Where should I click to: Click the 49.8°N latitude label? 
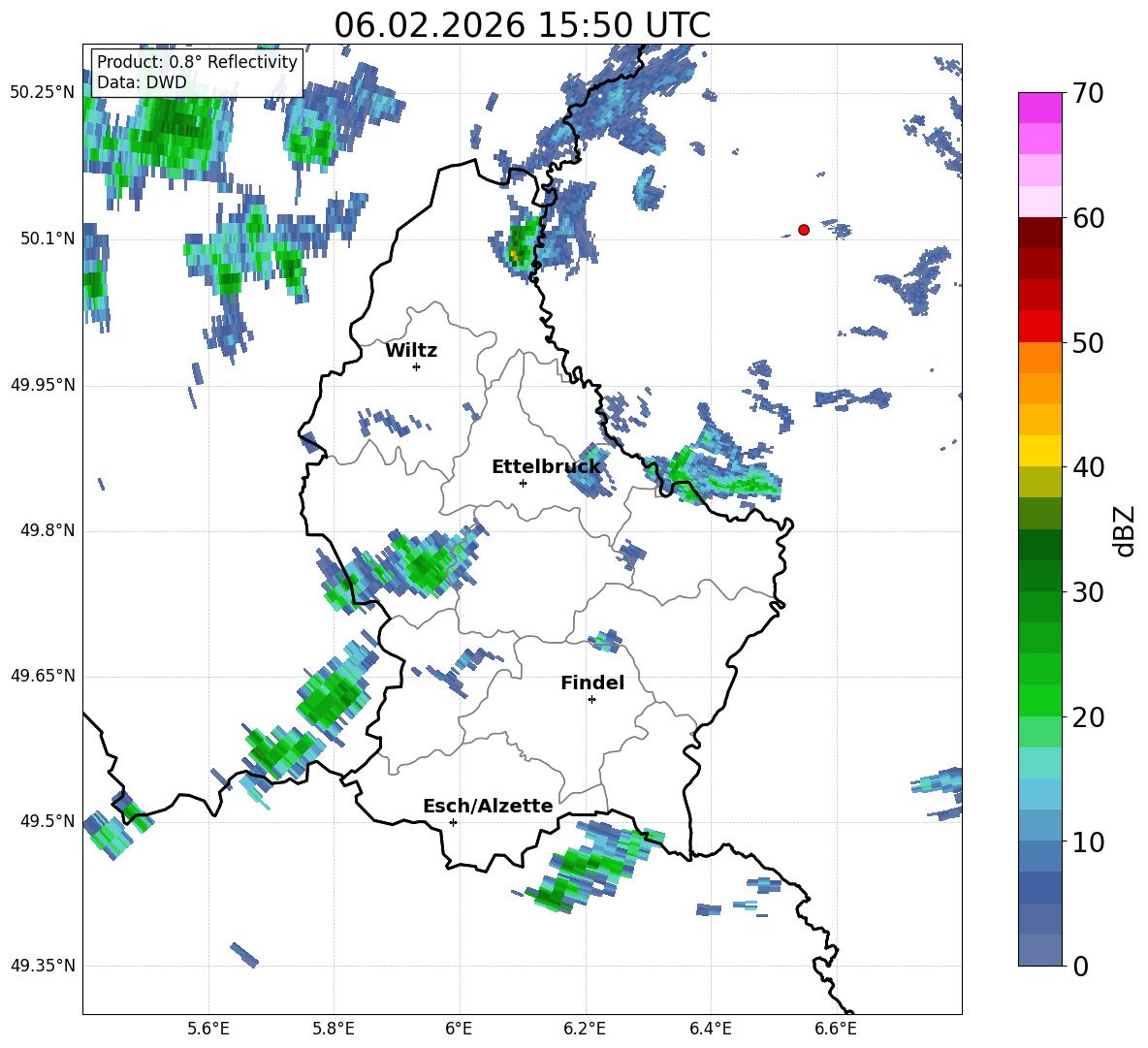click(x=48, y=530)
